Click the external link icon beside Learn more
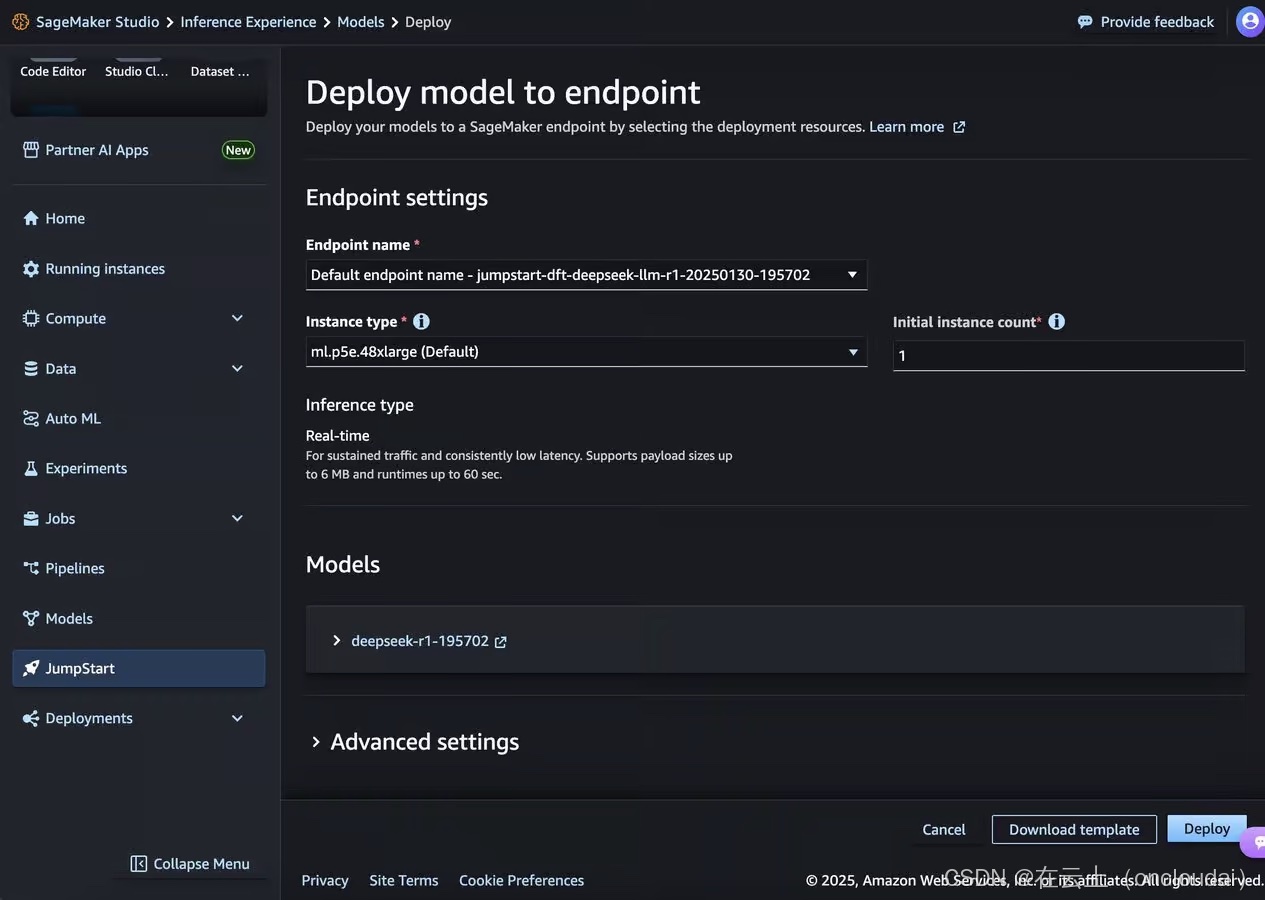This screenshot has height=900, width=1265. (958, 127)
